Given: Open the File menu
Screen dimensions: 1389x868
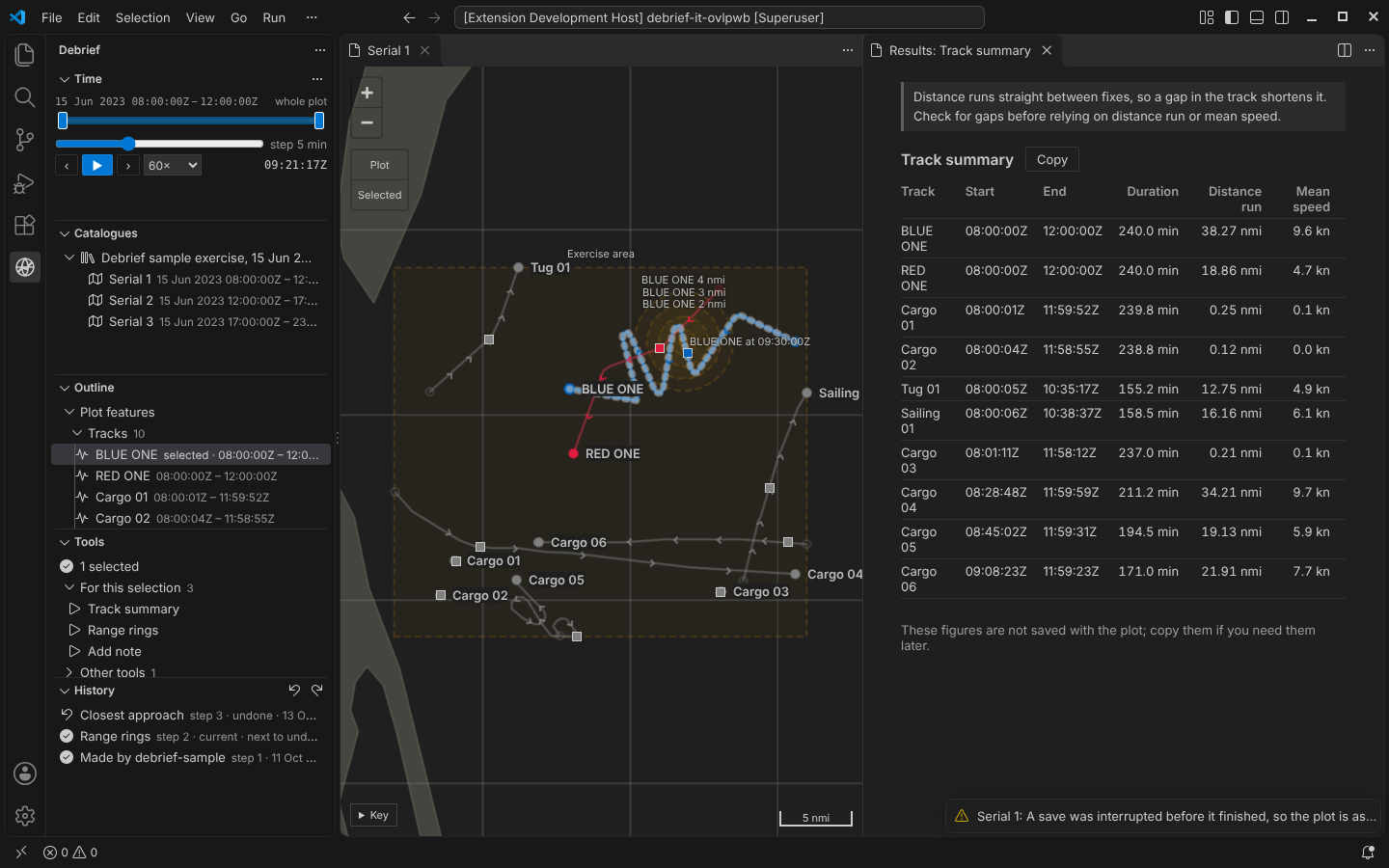Looking at the screenshot, I should tap(52, 17).
